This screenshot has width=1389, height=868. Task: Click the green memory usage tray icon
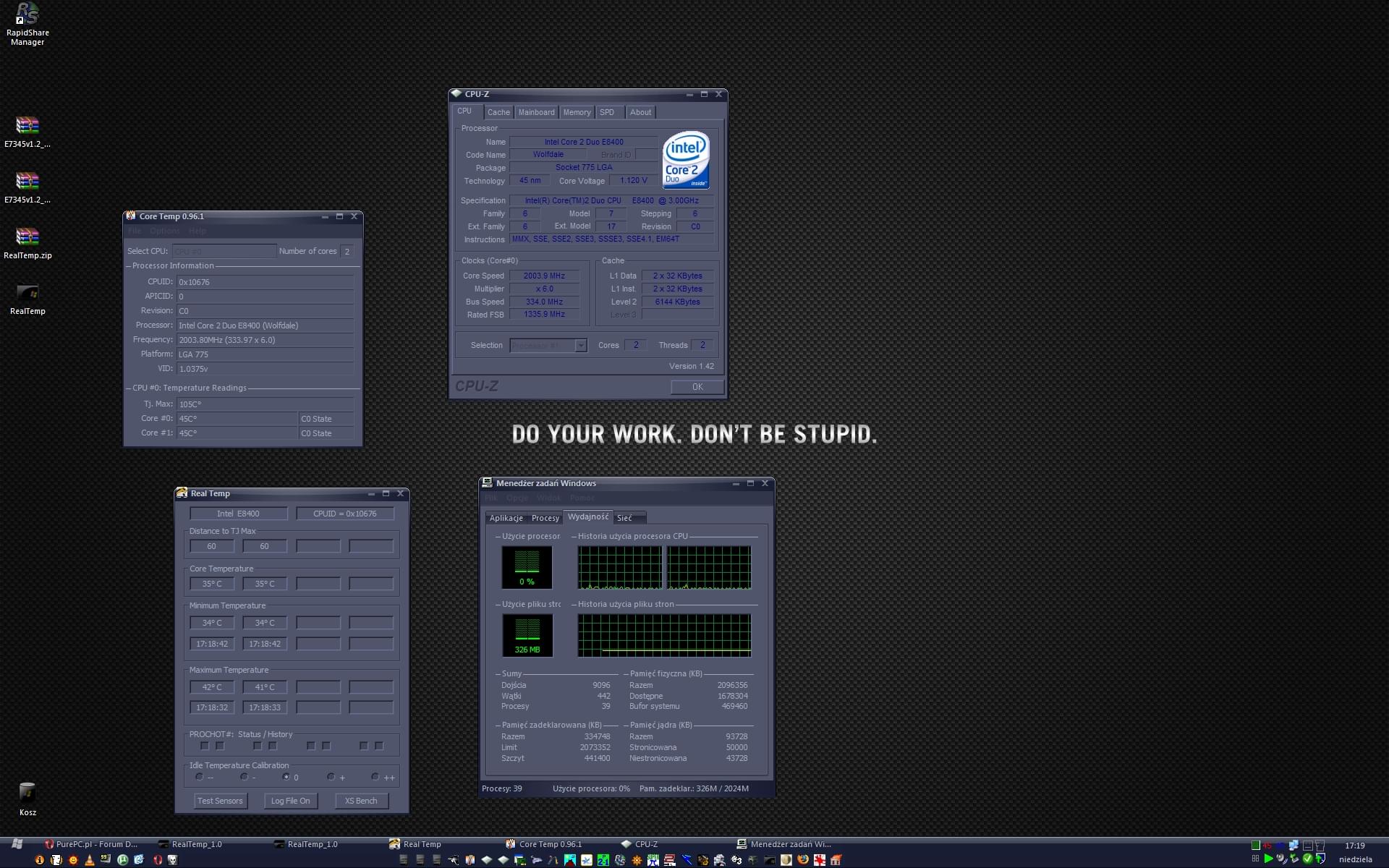[1256, 845]
